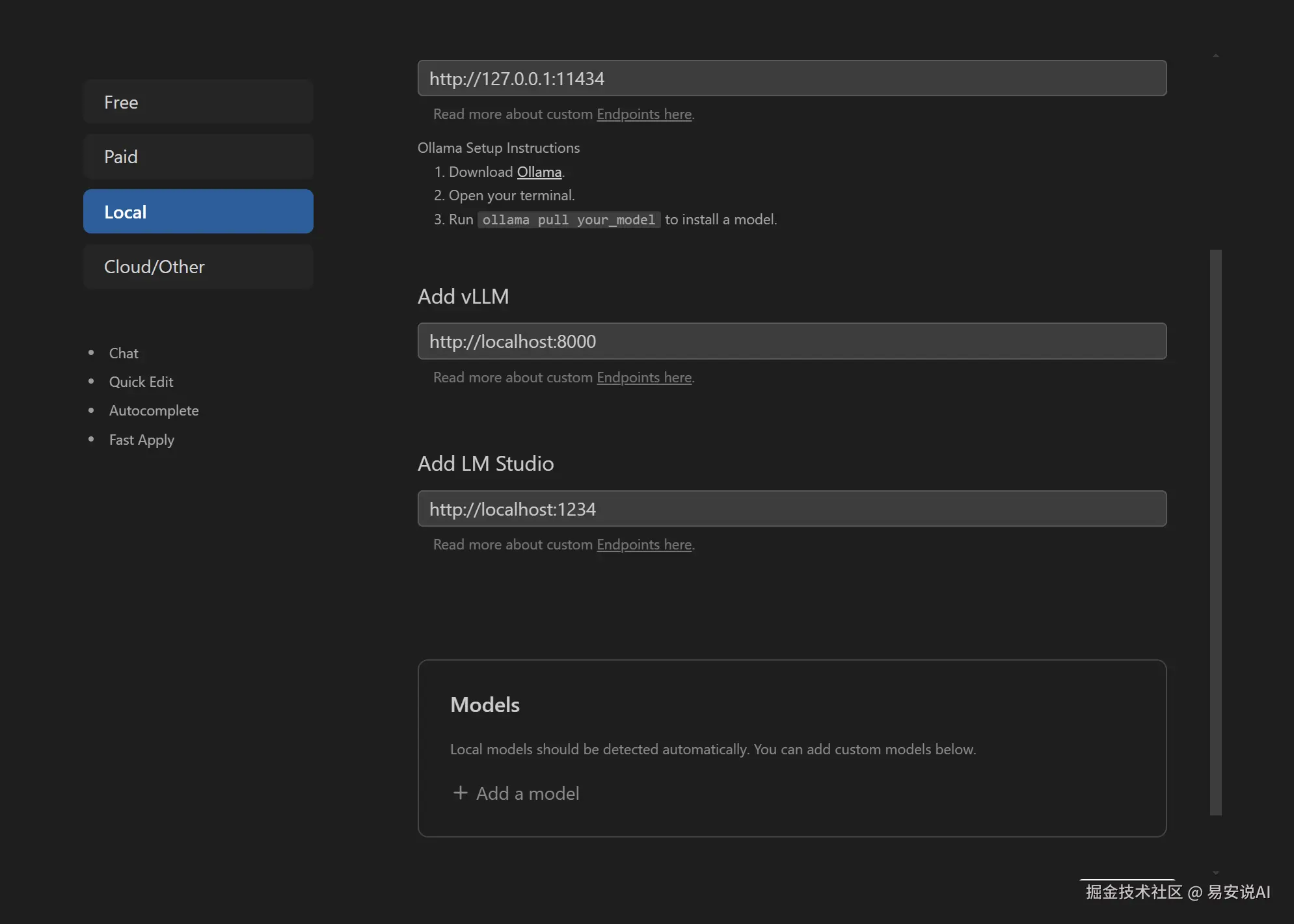1294x924 pixels.
Task: Click the Chat feature item
Action: (x=124, y=353)
